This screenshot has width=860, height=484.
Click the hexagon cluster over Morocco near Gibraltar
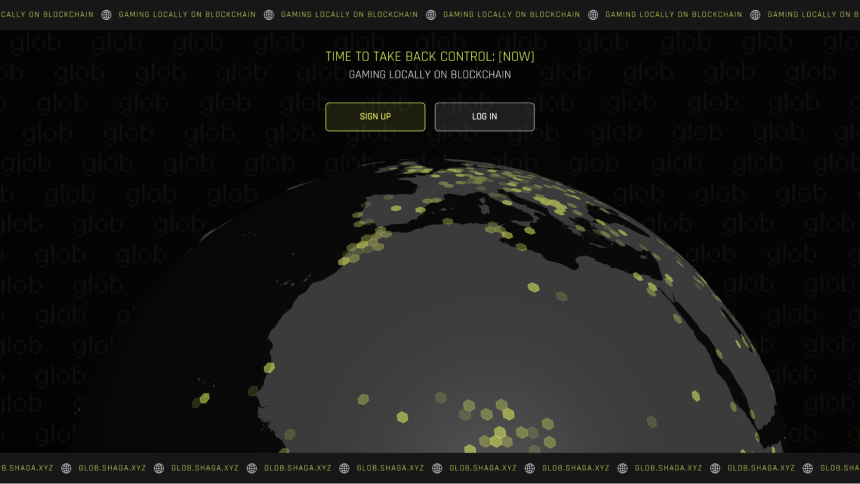point(364,245)
